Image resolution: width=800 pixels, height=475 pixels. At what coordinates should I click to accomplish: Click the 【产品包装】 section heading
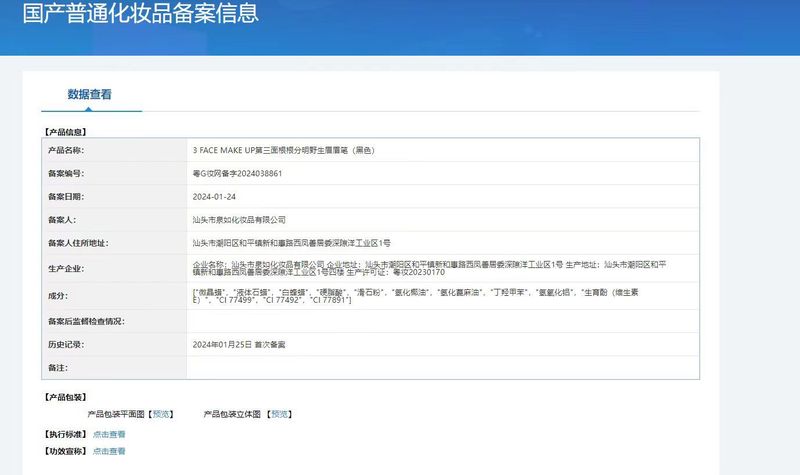(65, 397)
